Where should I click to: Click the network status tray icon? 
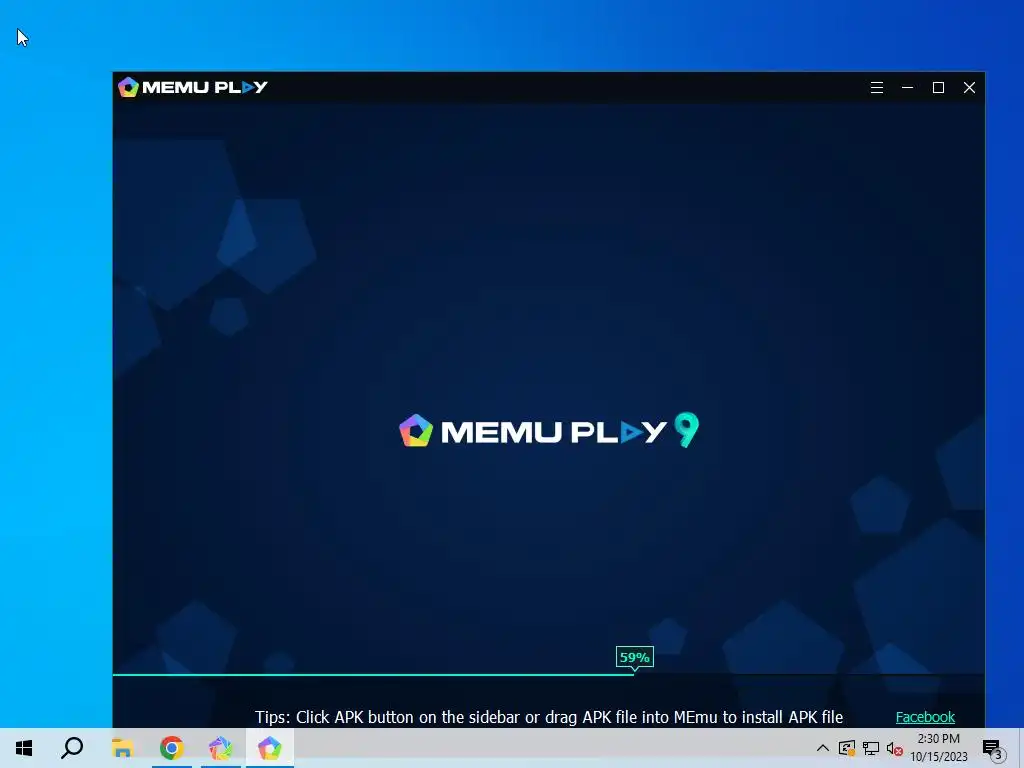(871, 748)
